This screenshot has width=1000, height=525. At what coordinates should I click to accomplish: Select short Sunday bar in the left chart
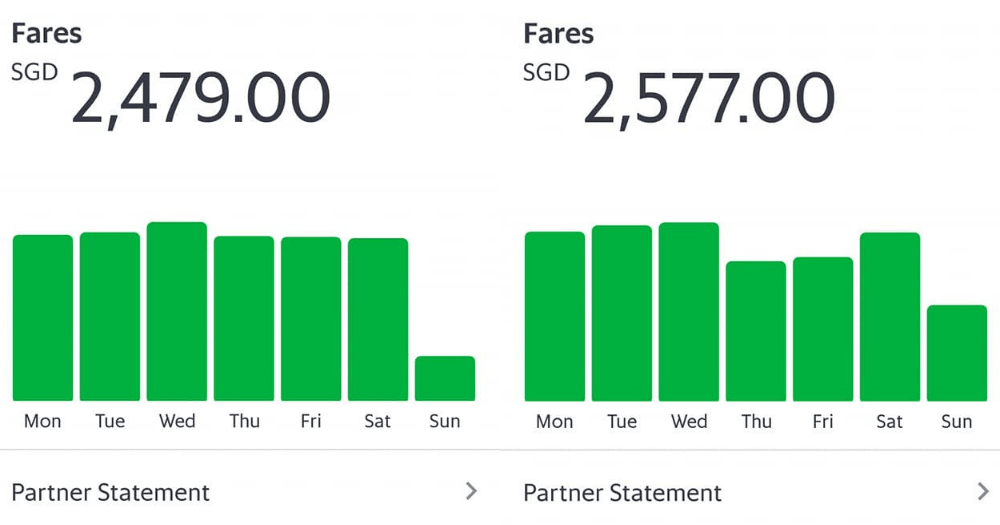pyautogui.click(x=445, y=379)
